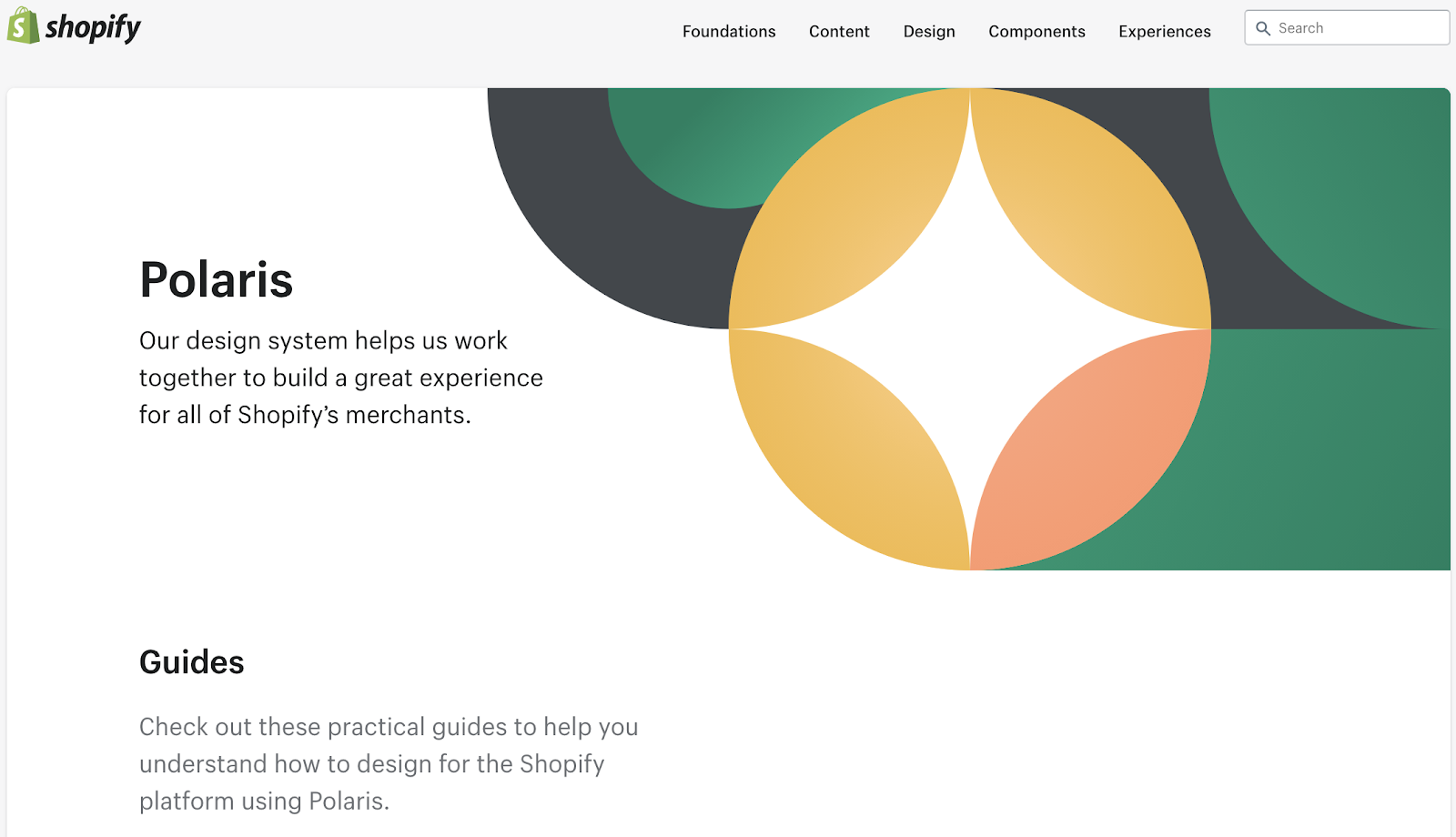Click the Shopify bag logo icon

23,25
